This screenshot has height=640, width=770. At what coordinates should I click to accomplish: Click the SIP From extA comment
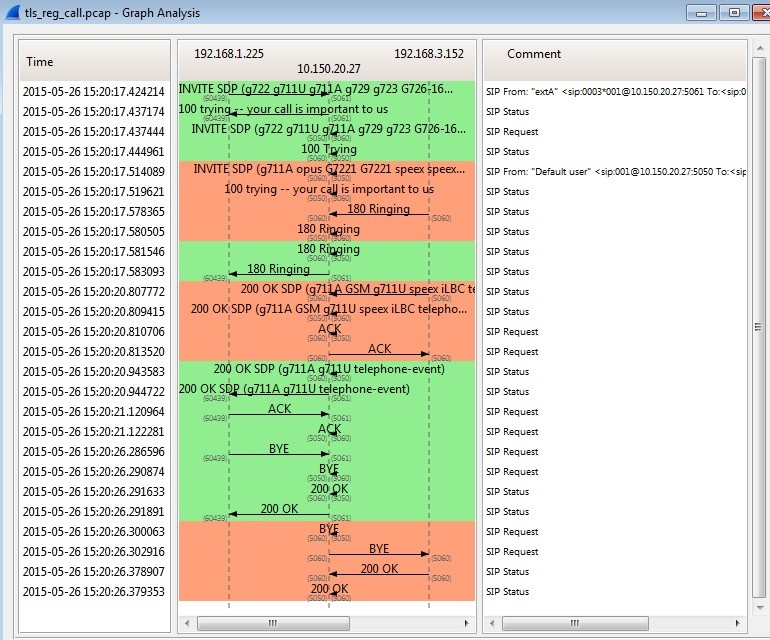click(x=616, y=92)
